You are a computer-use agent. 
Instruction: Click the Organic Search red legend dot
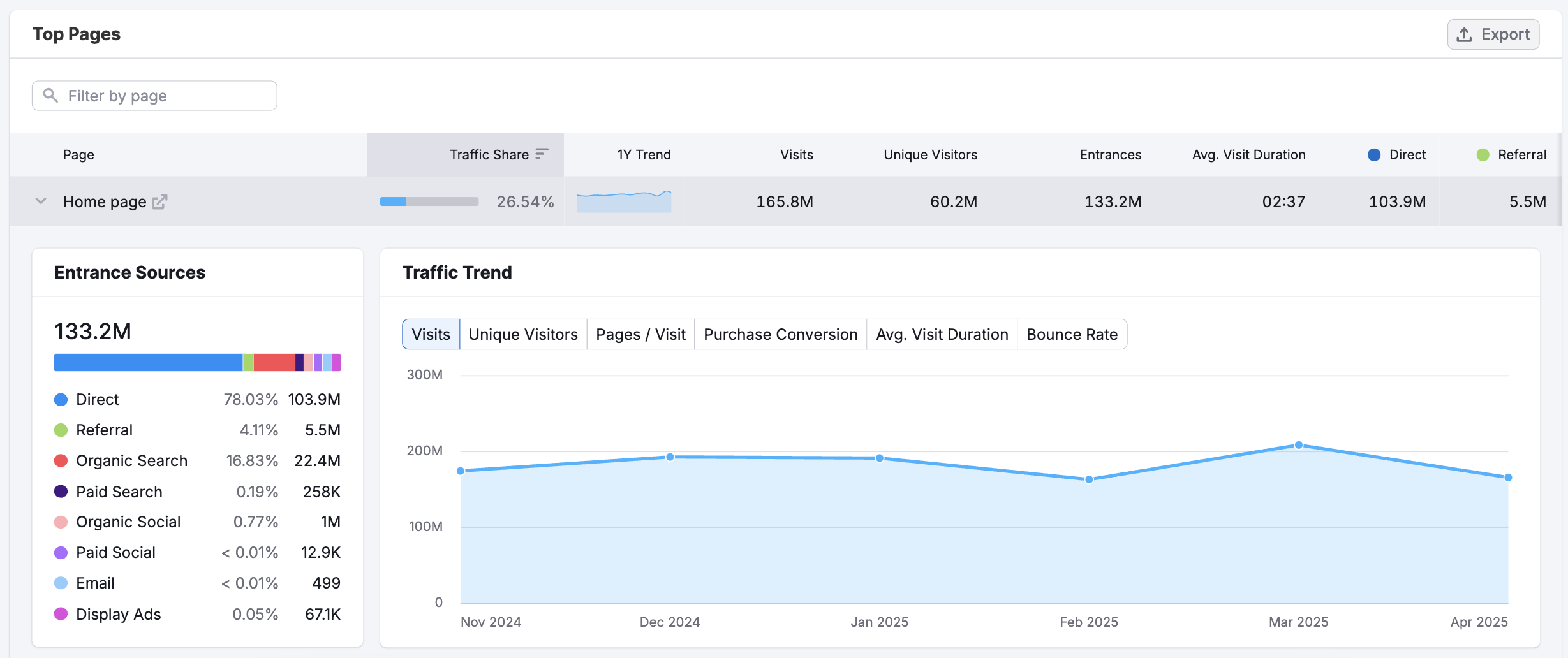(61, 460)
